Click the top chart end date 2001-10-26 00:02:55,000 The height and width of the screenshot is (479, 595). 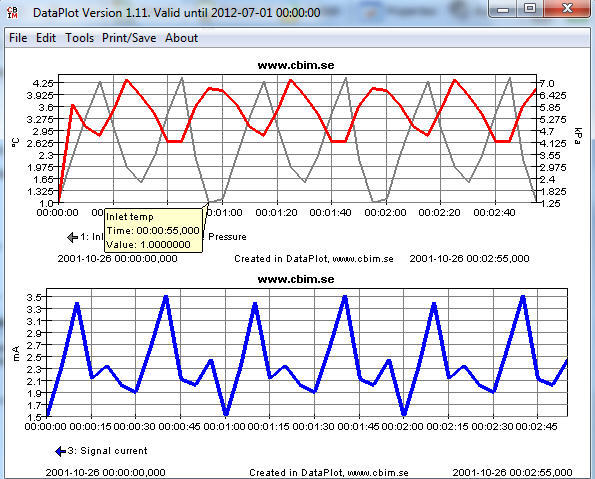469,259
